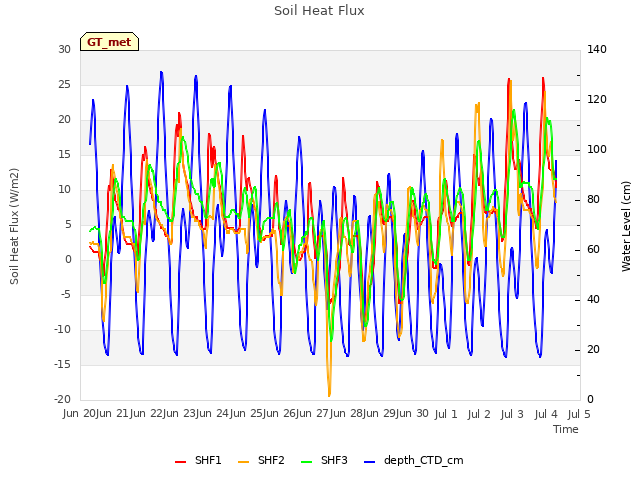The height and width of the screenshot is (480, 640).
Task: Click the Time axis label
Action: [x=566, y=429]
